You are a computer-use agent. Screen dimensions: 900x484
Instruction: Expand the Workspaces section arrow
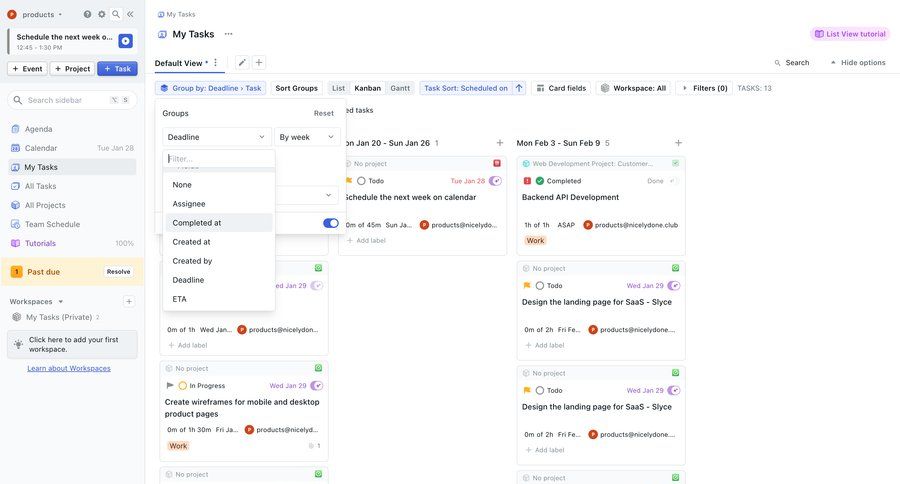click(61, 301)
